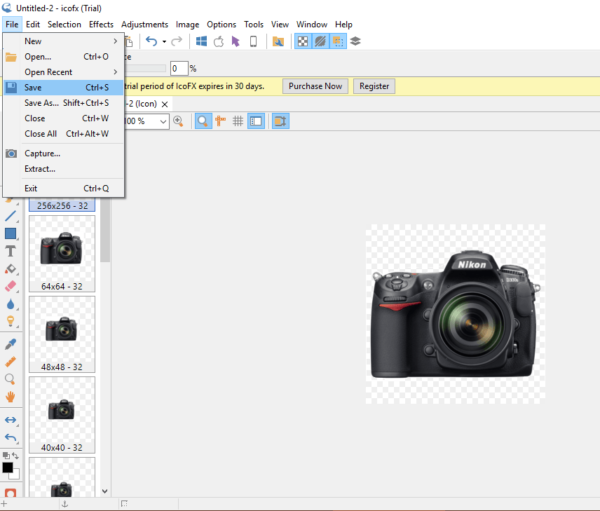The width and height of the screenshot is (600, 511).
Task: Click the black foreground color swatch
Action: tap(8, 467)
